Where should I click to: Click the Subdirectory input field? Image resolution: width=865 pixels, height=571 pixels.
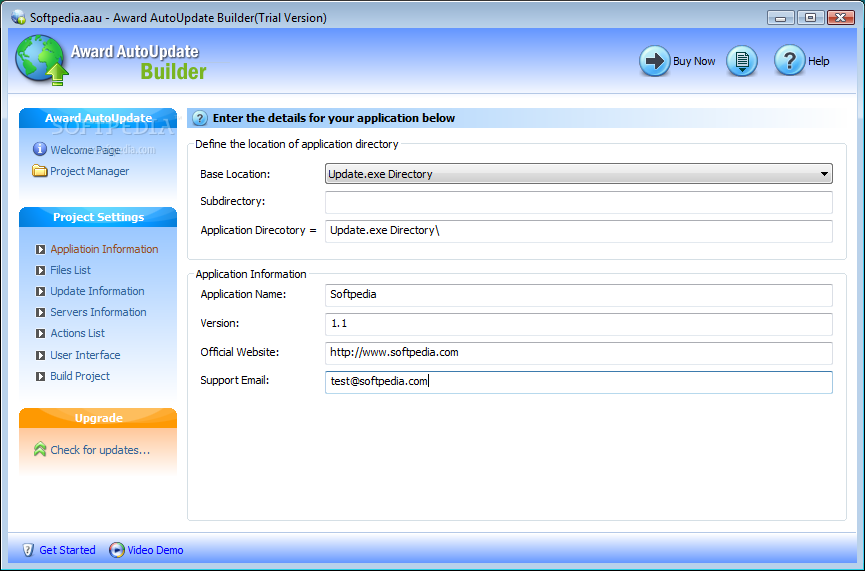pyautogui.click(x=579, y=202)
